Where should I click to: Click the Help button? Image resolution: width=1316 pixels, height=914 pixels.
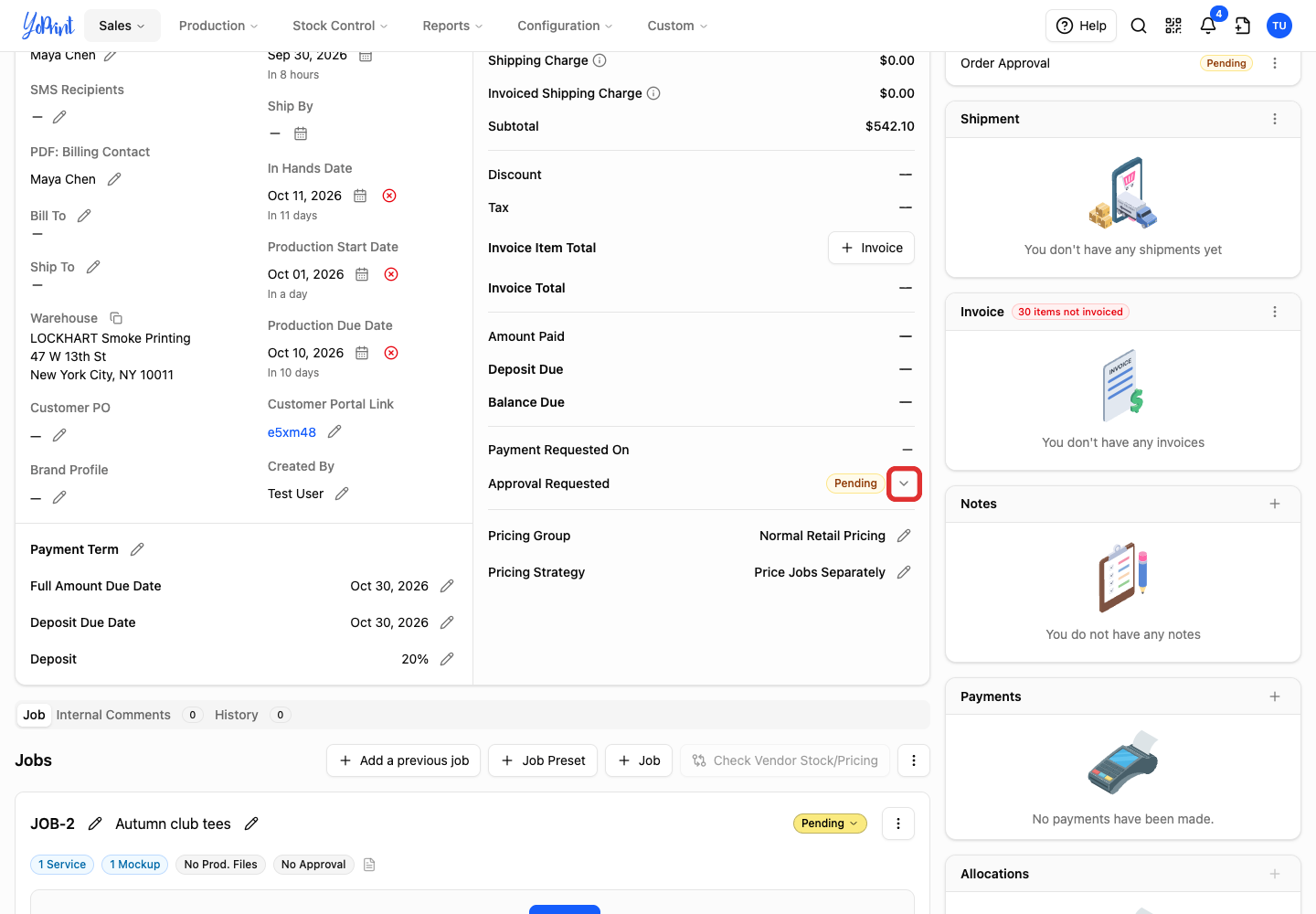point(1081,26)
